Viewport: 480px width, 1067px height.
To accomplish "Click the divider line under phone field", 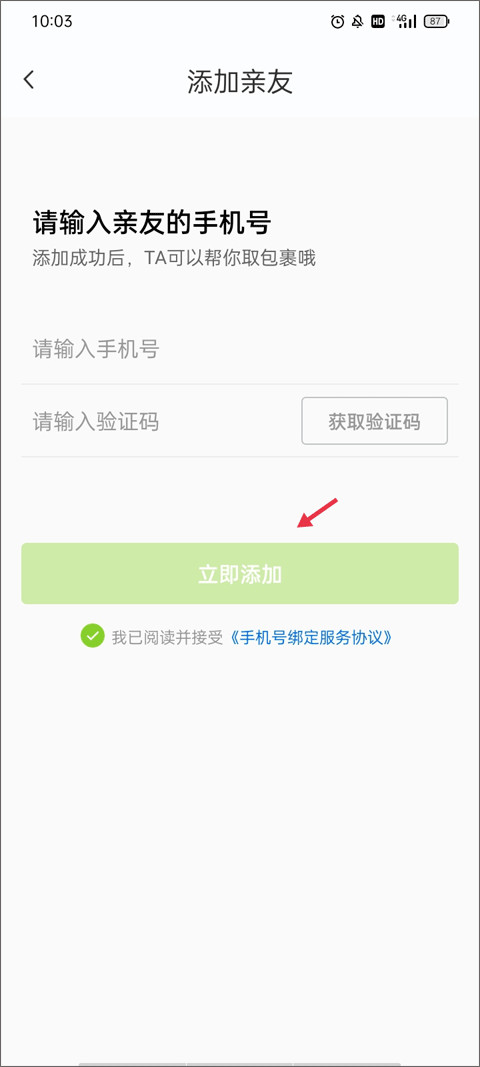I will (x=240, y=384).
